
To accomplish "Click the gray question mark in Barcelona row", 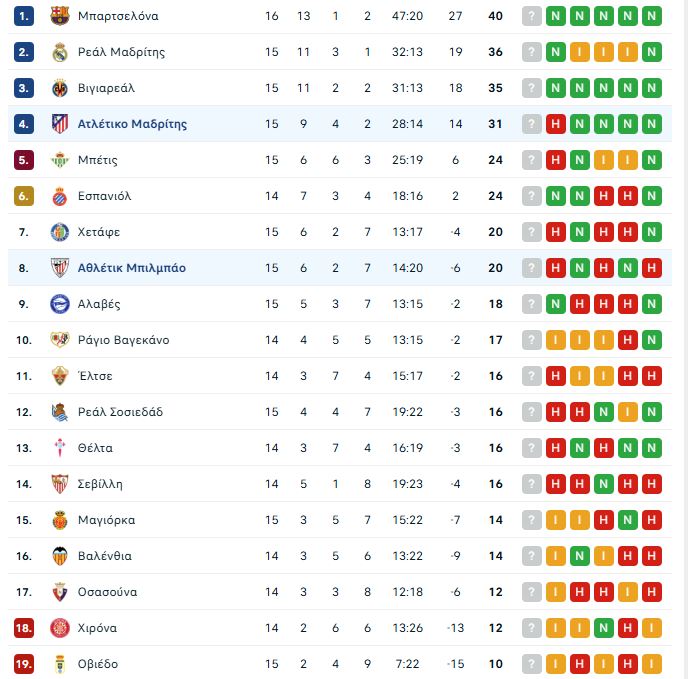I will pos(532,16).
